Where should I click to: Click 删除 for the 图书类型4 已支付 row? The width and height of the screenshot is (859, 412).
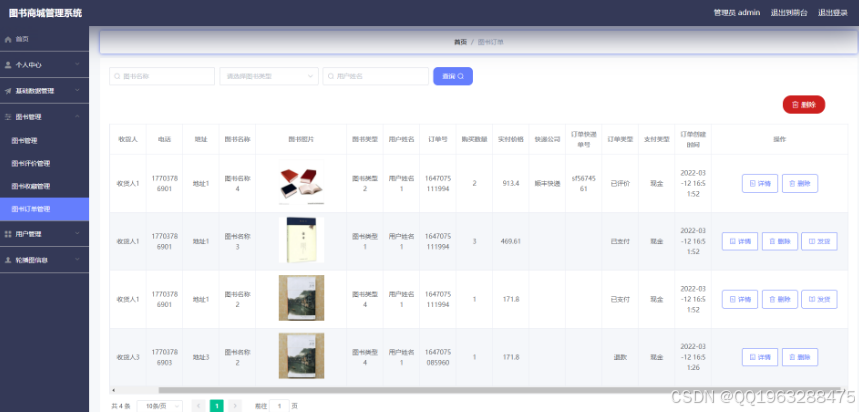click(780, 299)
